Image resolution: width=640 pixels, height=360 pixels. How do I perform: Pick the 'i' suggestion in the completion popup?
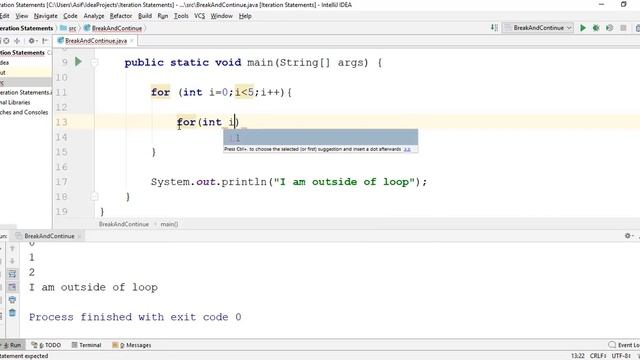pos(320,138)
